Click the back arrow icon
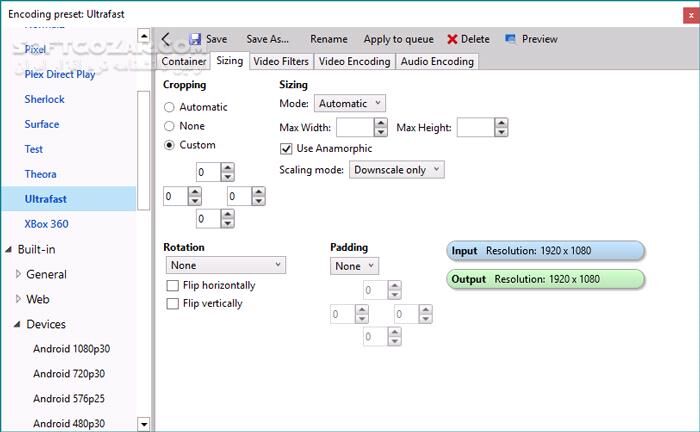700x432 pixels. coord(166,39)
